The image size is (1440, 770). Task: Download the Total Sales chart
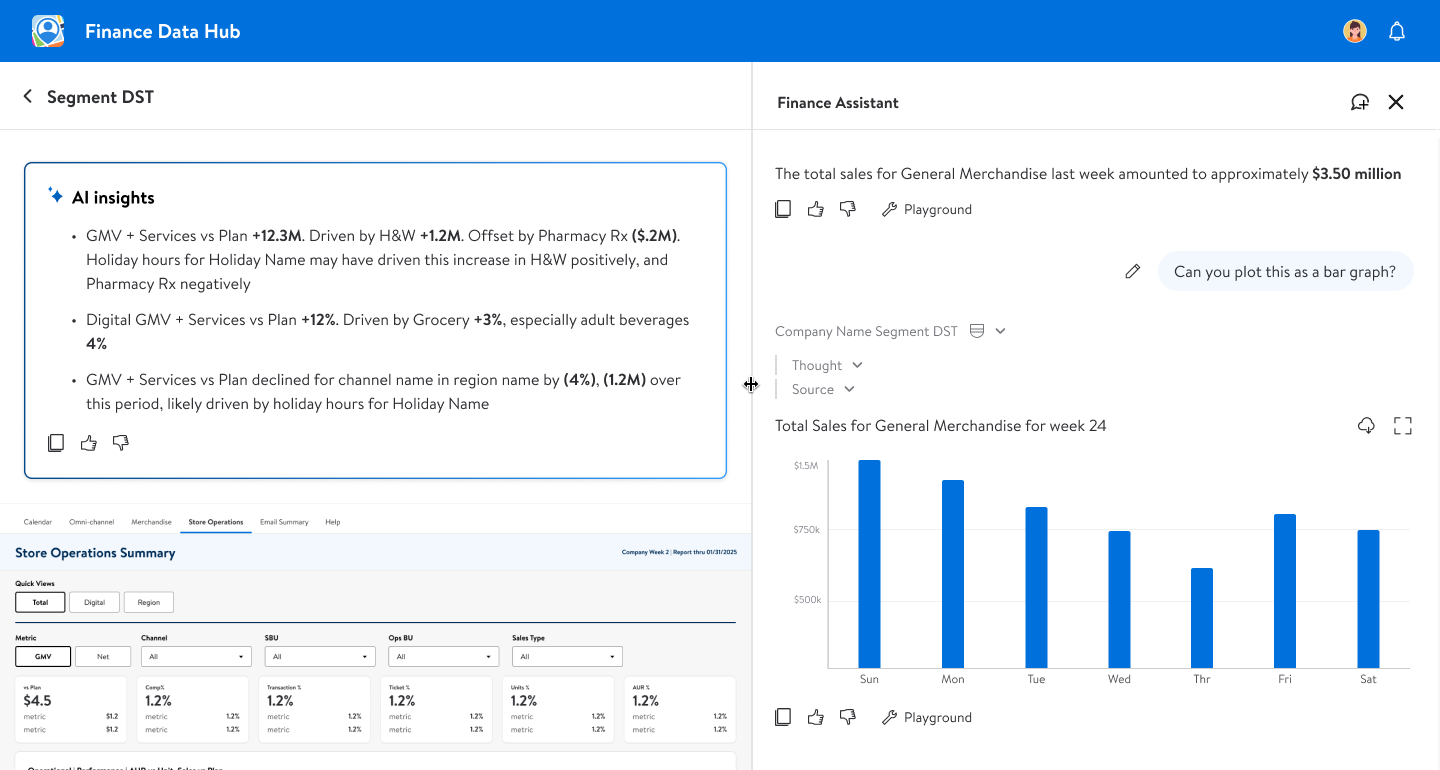[x=1366, y=426]
